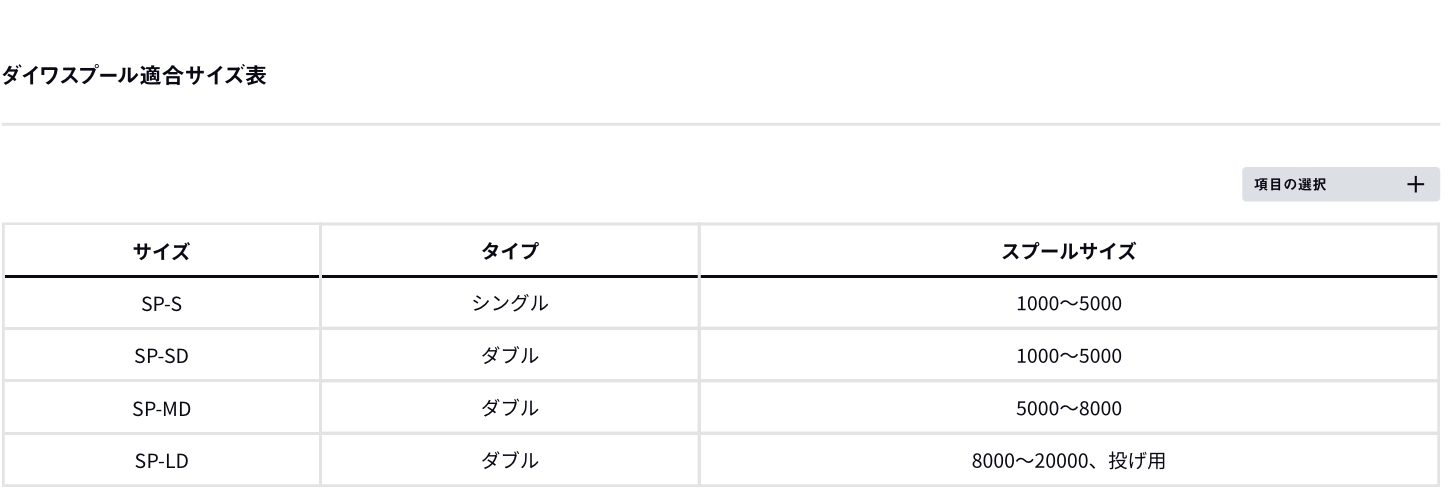Click the 5000～8000 spool size cell
This screenshot has height=504, width=1448.
pos(1068,408)
